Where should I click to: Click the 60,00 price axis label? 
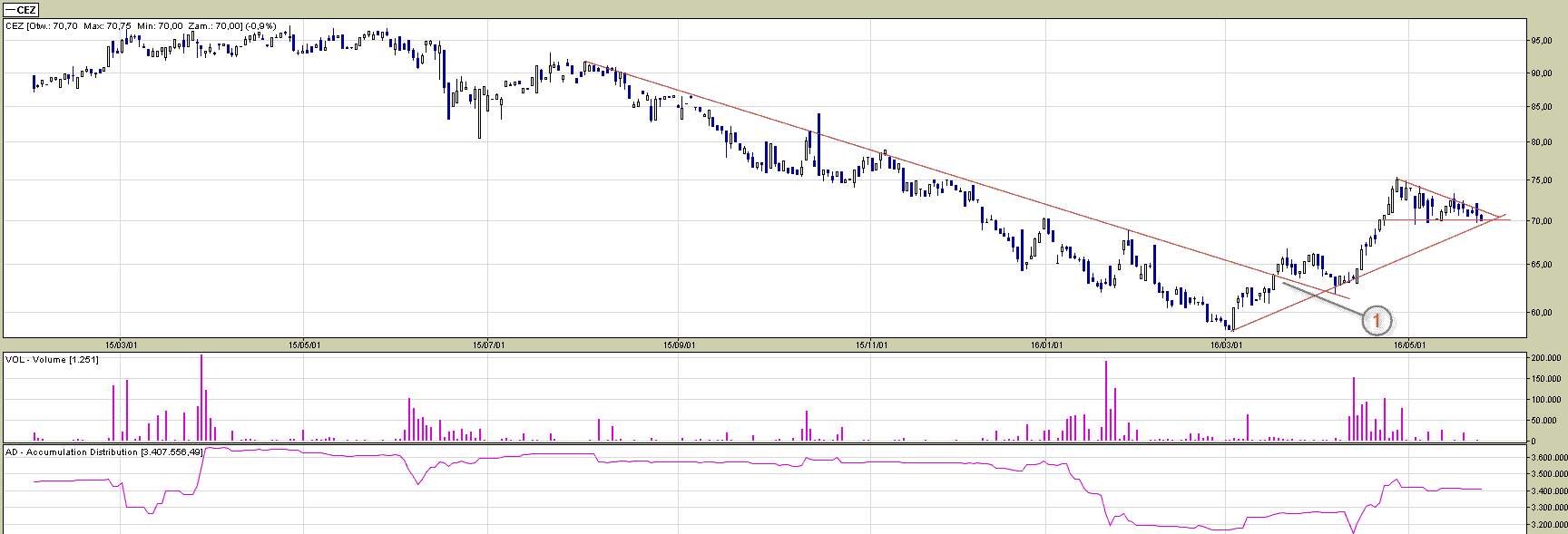[x=1542, y=313]
